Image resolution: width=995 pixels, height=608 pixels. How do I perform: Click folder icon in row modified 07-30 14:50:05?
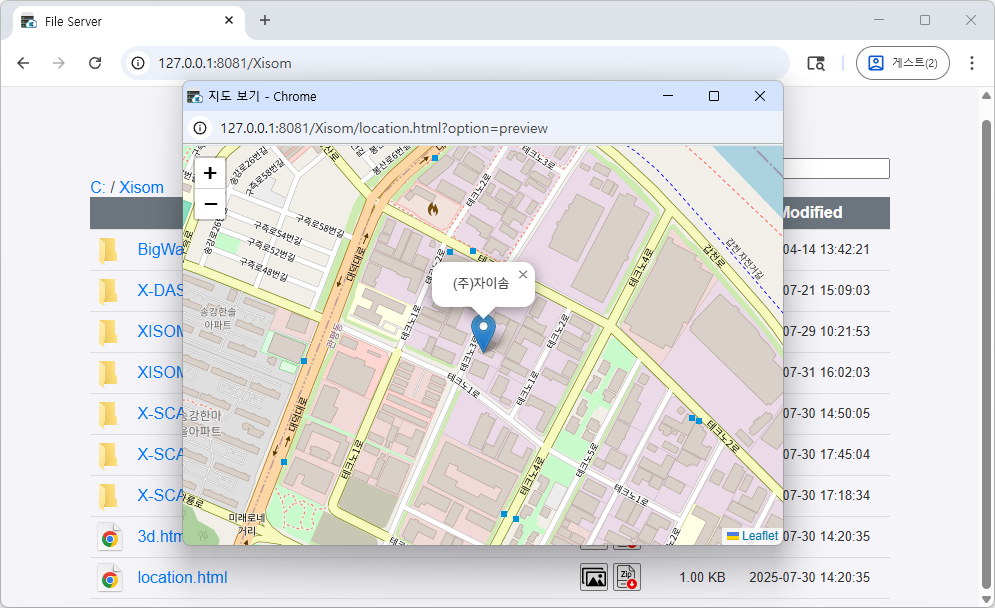109,414
